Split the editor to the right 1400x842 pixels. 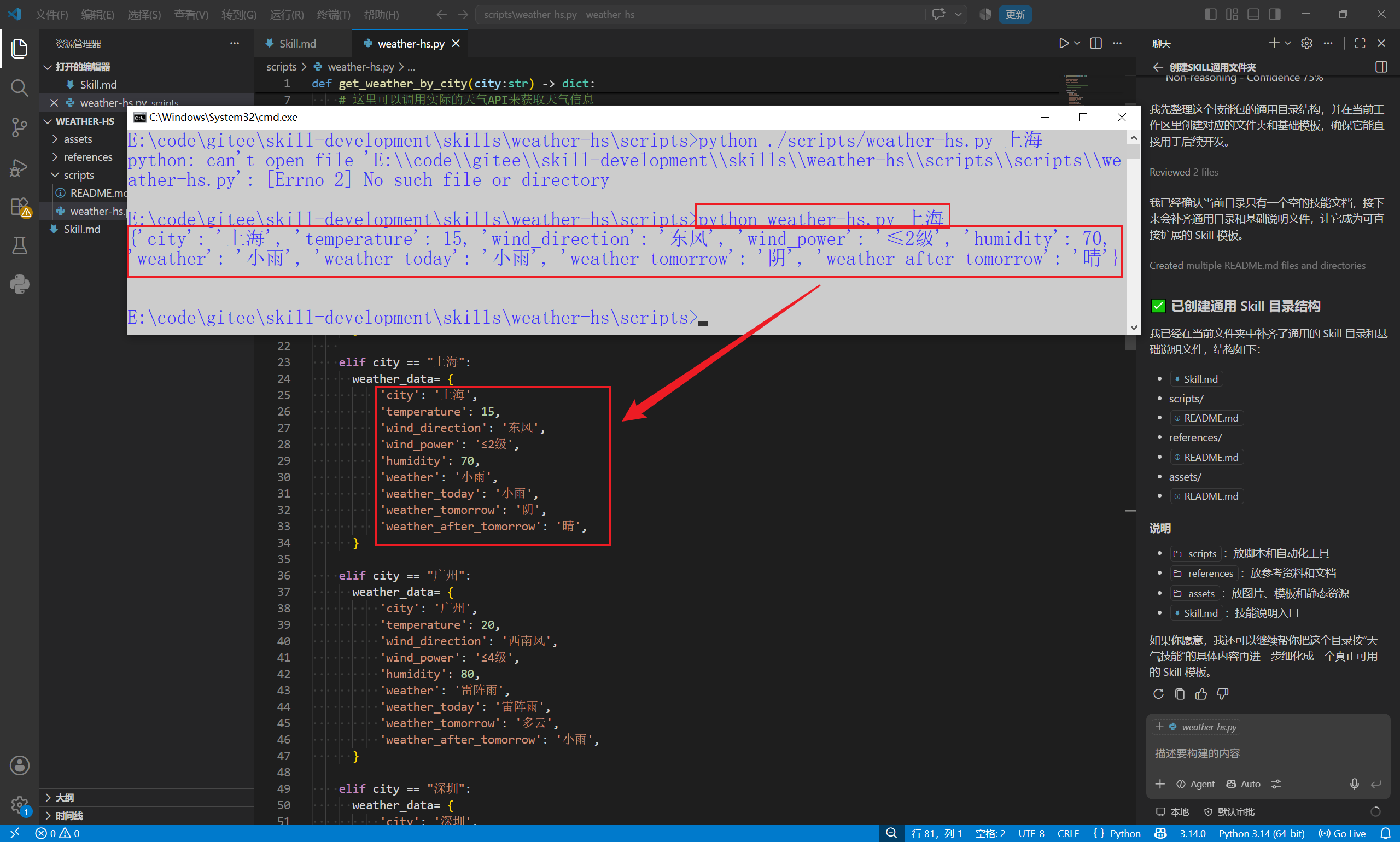[x=1096, y=44]
